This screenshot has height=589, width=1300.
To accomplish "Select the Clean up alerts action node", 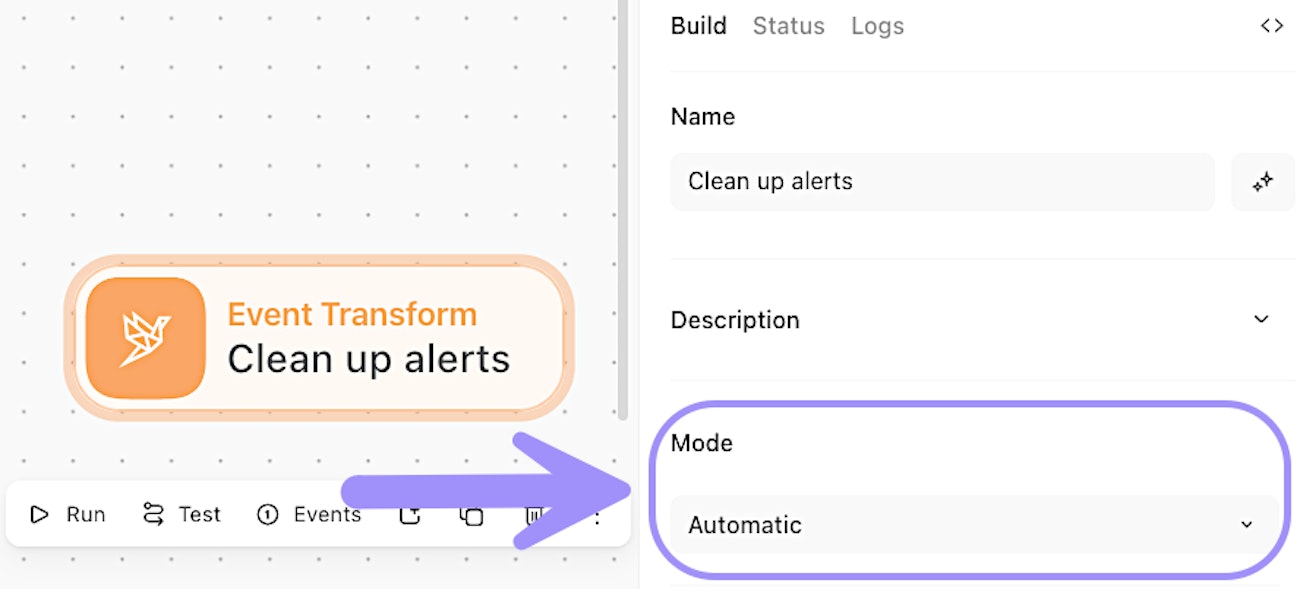I will pos(368,340).
